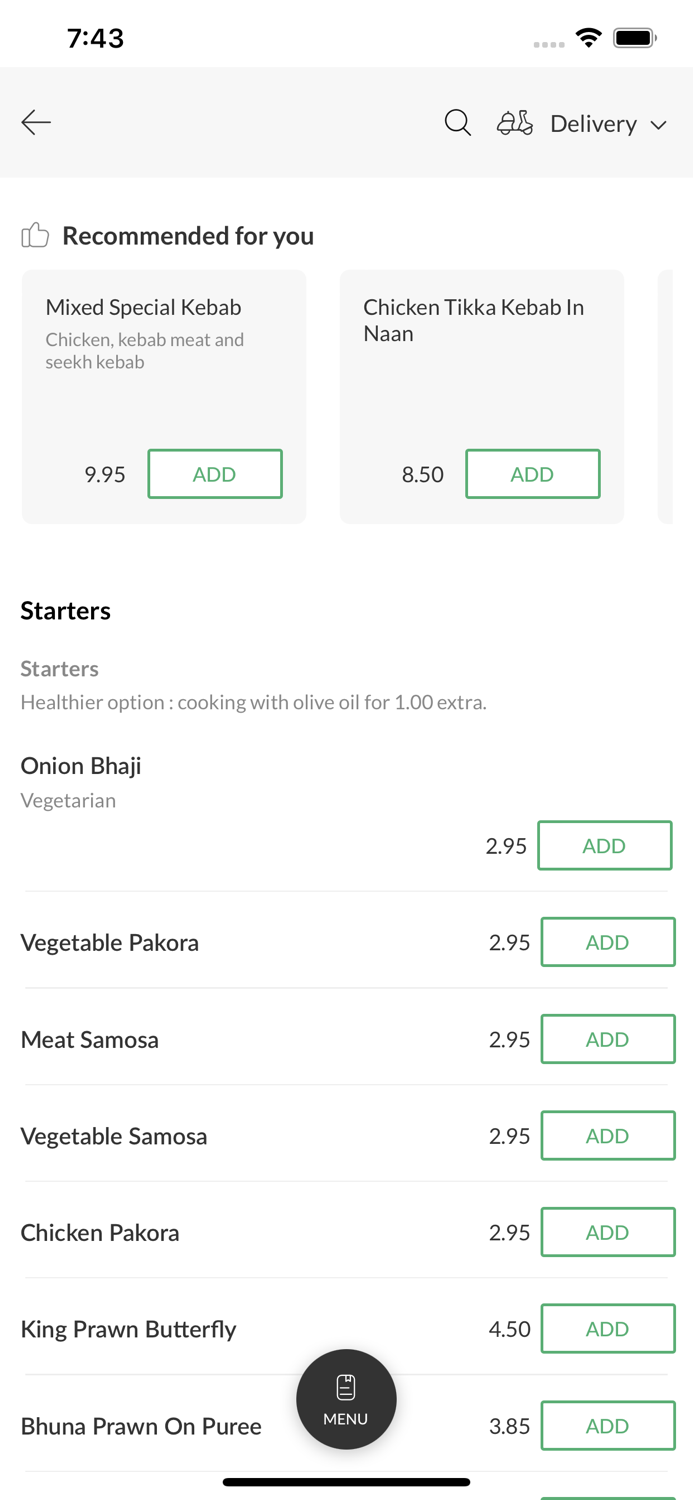Add Chicken Pakora to basket
Screen dimensions: 693x1500
(607, 1232)
